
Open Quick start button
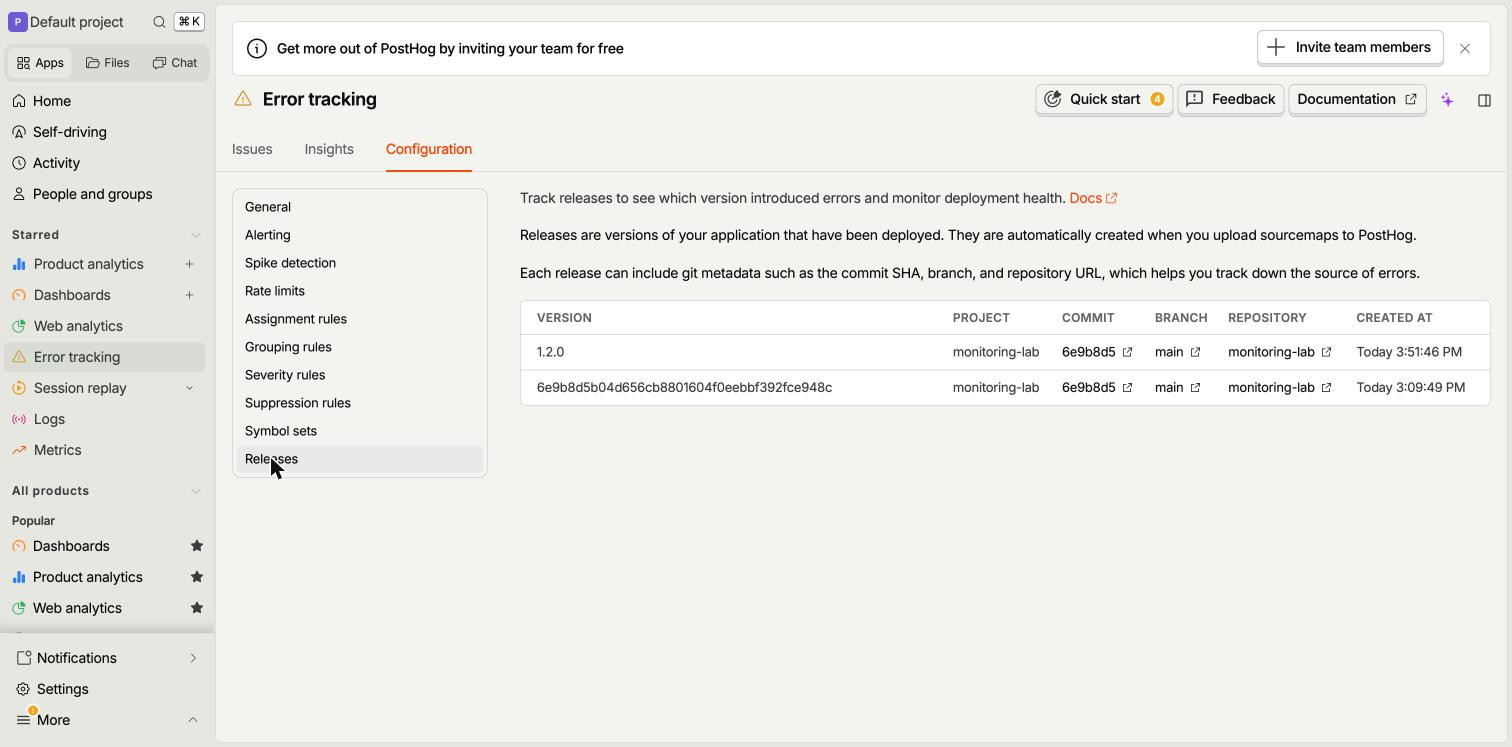coord(1103,99)
